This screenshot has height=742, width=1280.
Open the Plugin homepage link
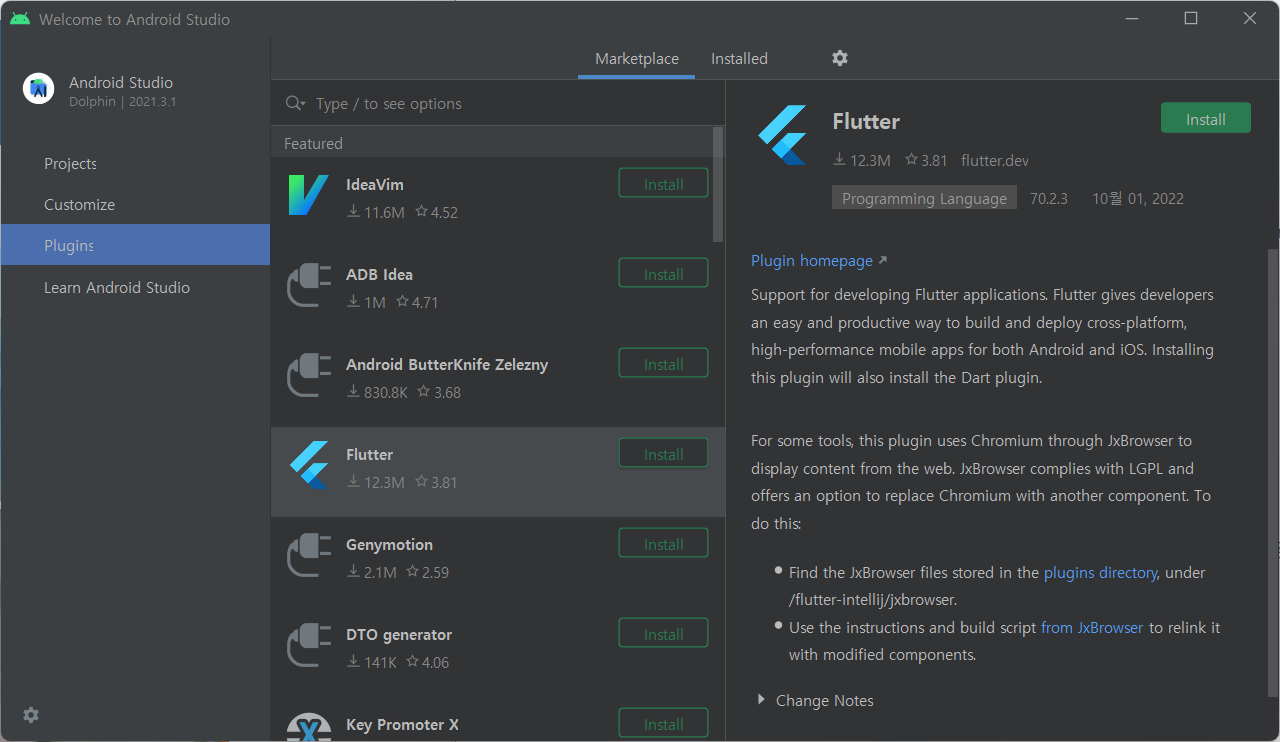819,260
